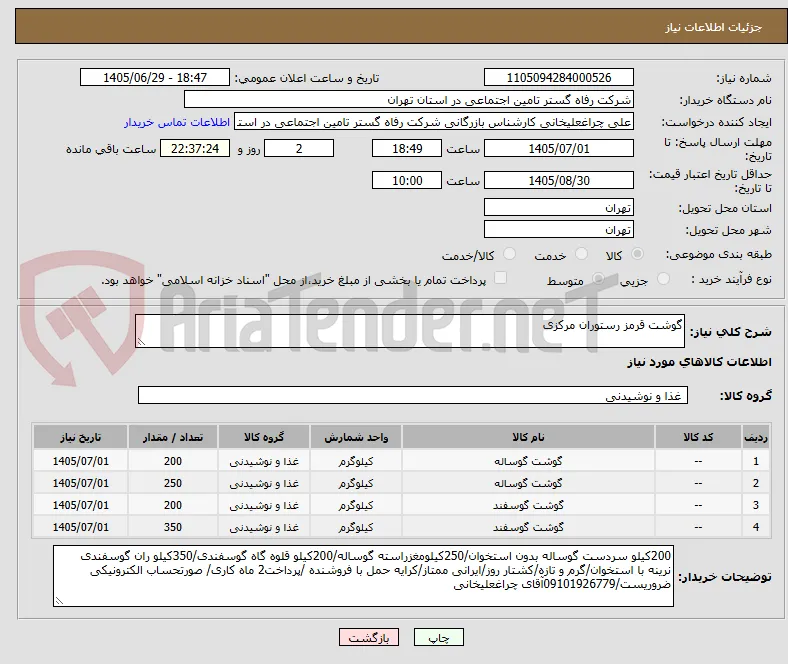Select the کالا radio button
The height and width of the screenshot is (664, 788).
click(637, 254)
